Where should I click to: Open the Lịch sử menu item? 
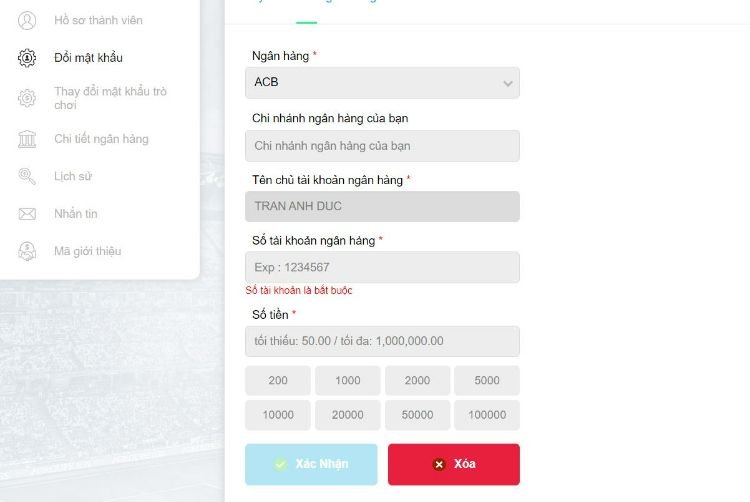[x=73, y=176]
